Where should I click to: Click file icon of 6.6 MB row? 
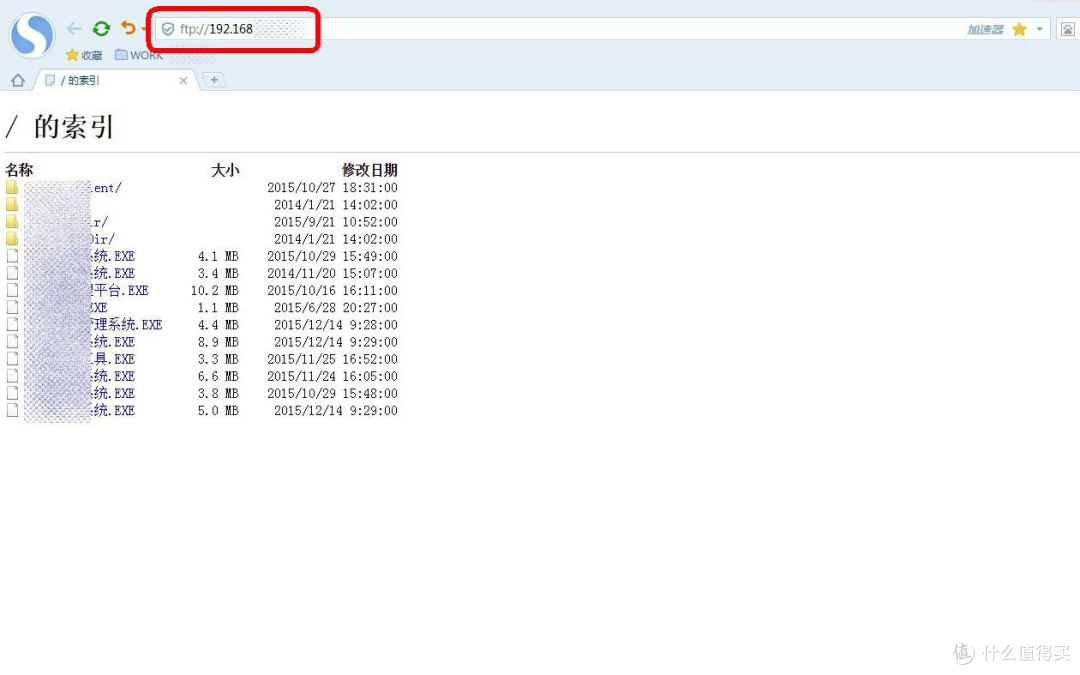click(x=12, y=376)
